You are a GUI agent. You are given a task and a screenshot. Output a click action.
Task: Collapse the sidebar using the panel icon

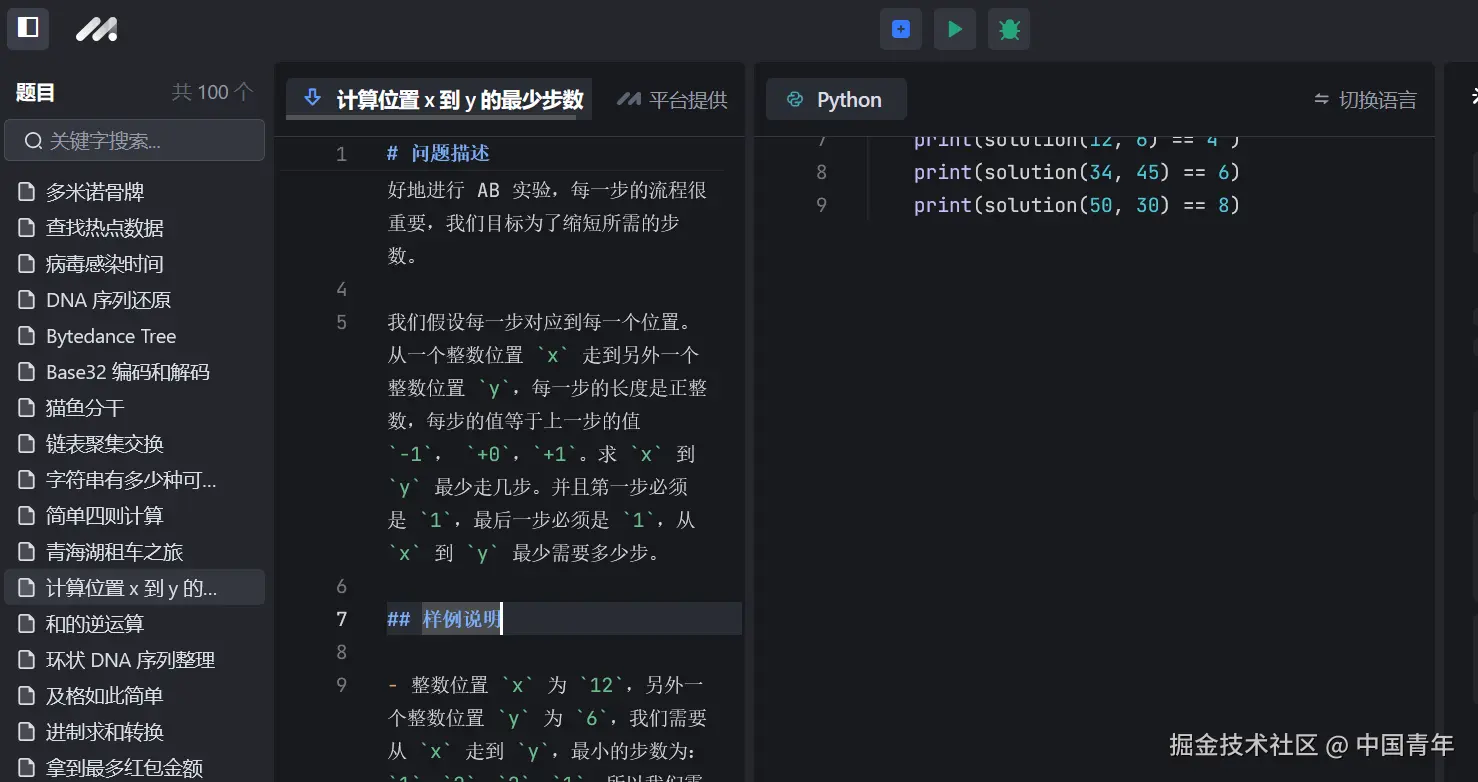point(27,29)
